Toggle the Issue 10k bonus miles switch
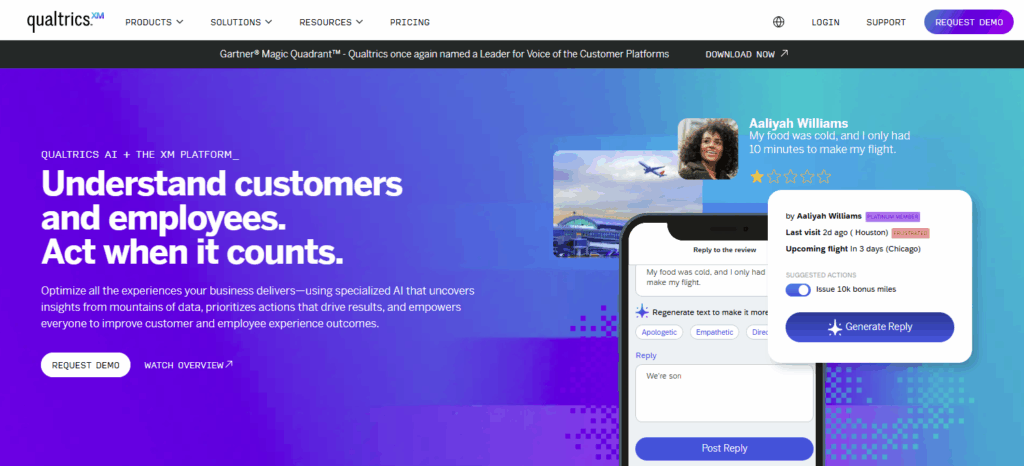 click(797, 290)
